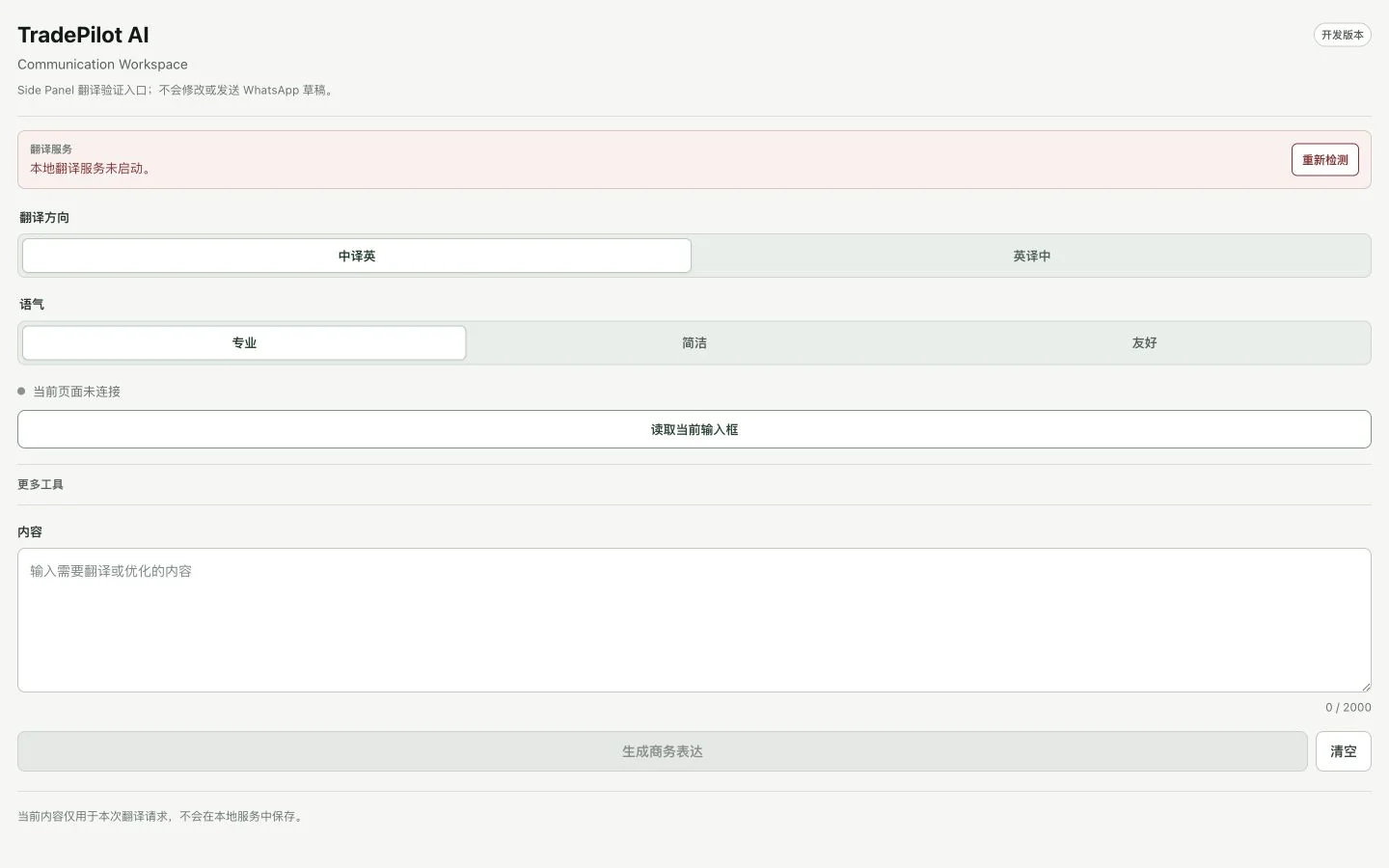Select the 中译英 translation direction

[357, 256]
